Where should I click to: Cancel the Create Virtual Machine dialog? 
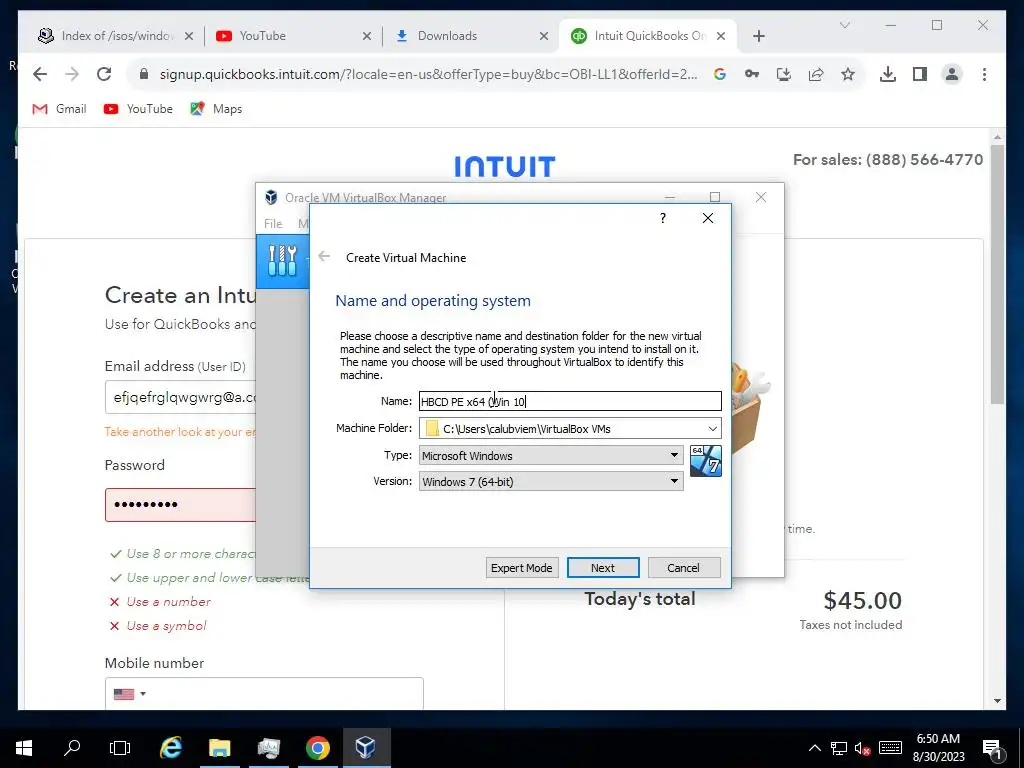683,568
